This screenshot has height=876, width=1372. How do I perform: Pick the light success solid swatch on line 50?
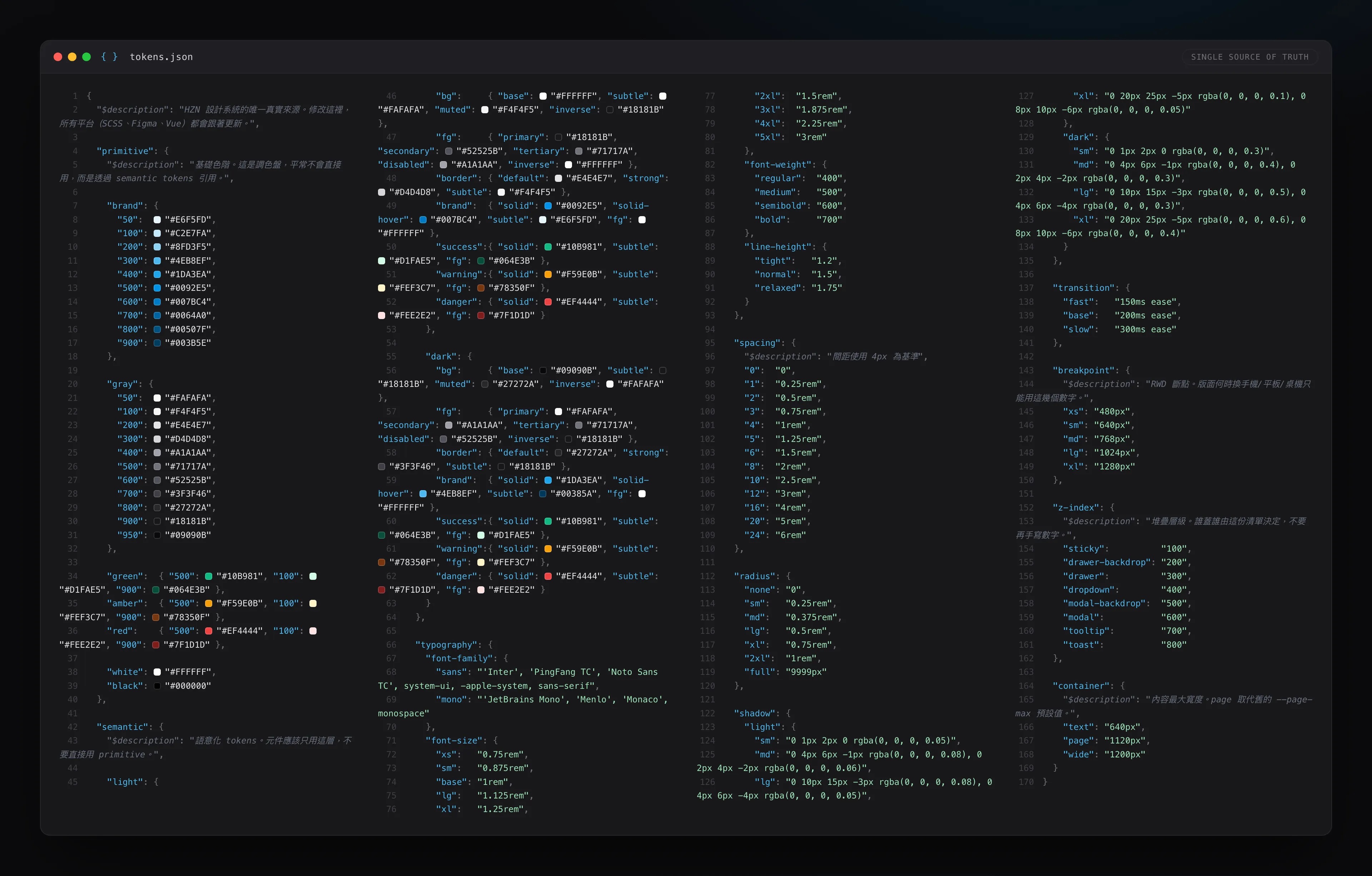point(548,247)
